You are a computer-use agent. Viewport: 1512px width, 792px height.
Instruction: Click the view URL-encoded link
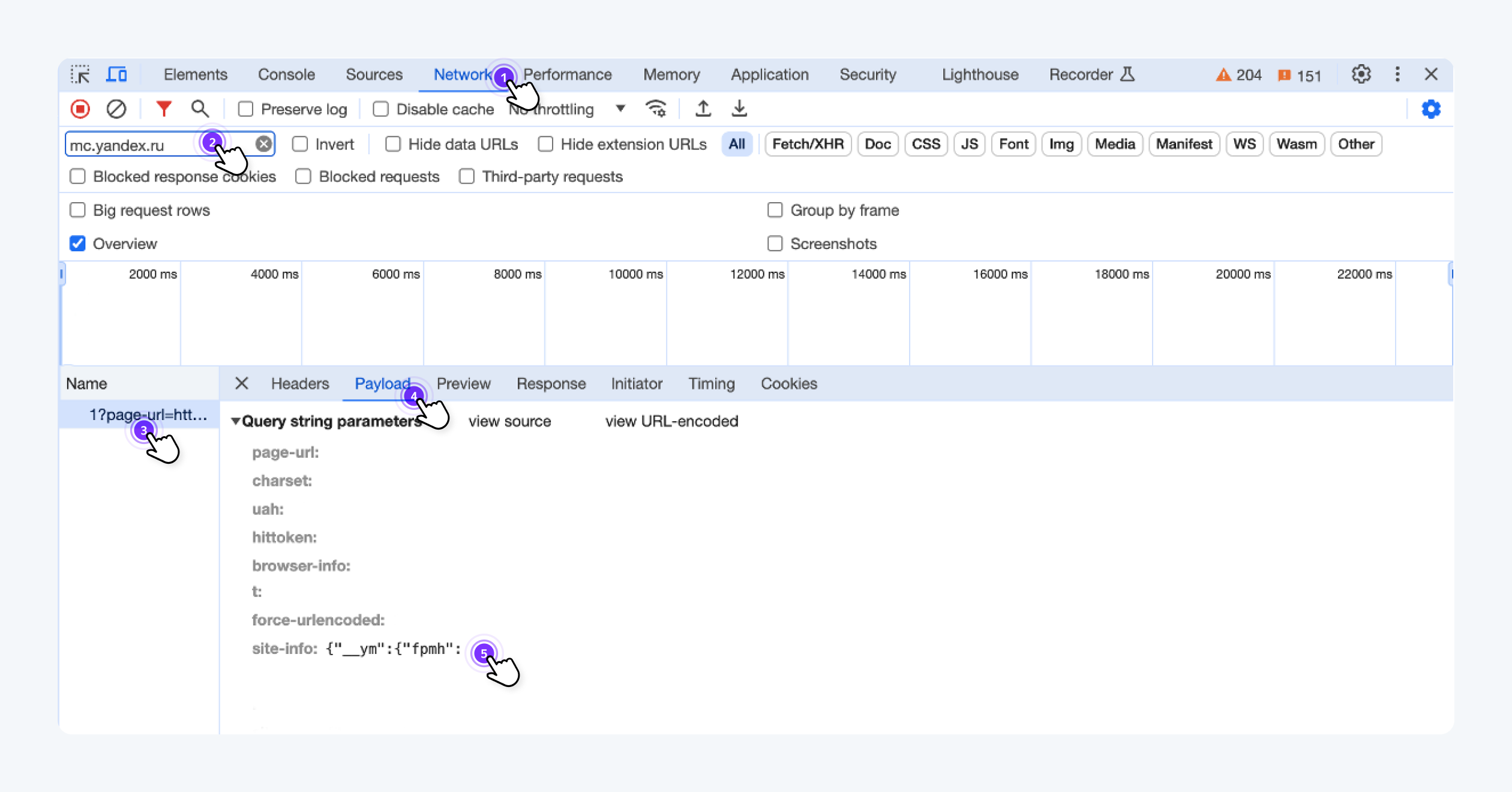coord(671,421)
